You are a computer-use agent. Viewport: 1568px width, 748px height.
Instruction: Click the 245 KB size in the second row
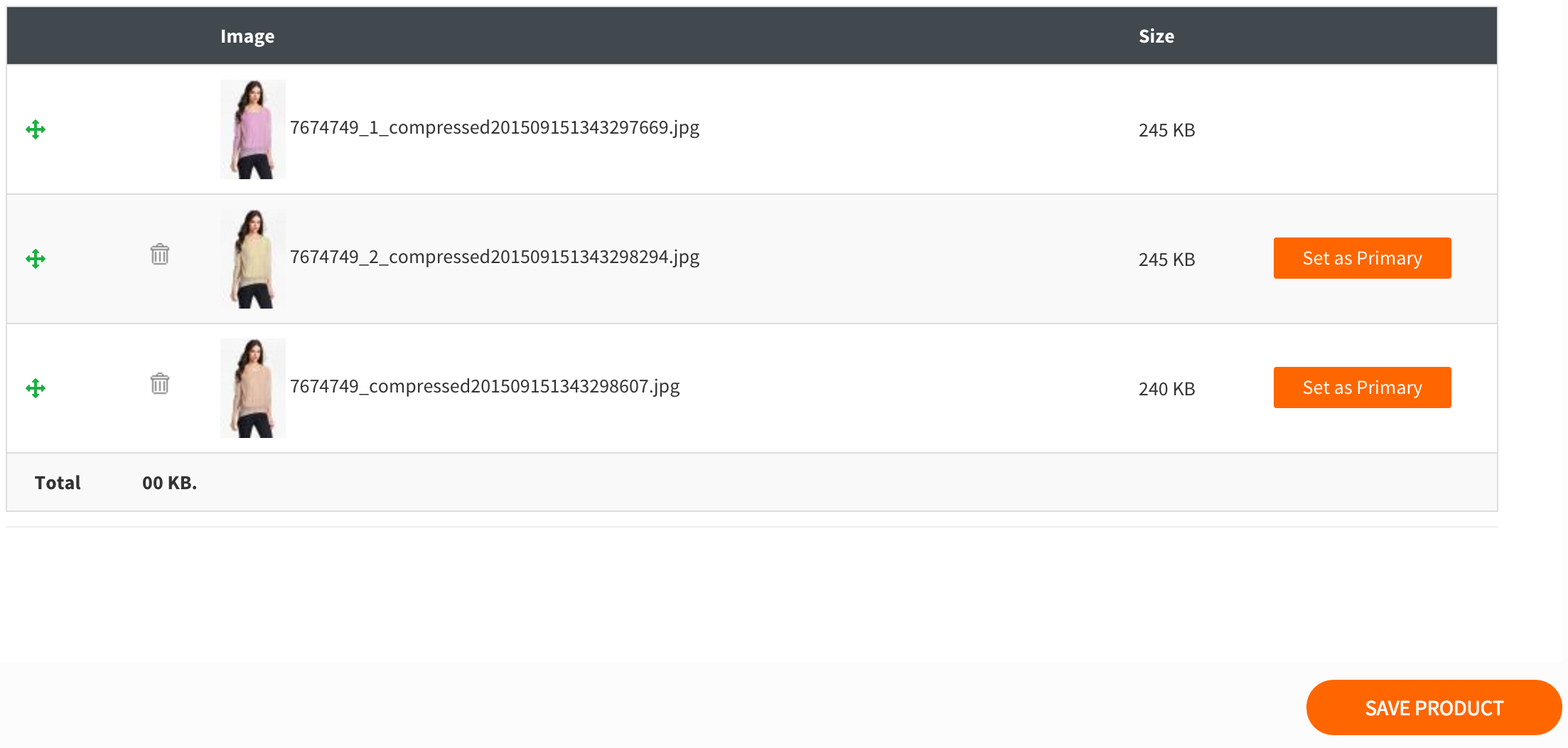coord(1166,260)
